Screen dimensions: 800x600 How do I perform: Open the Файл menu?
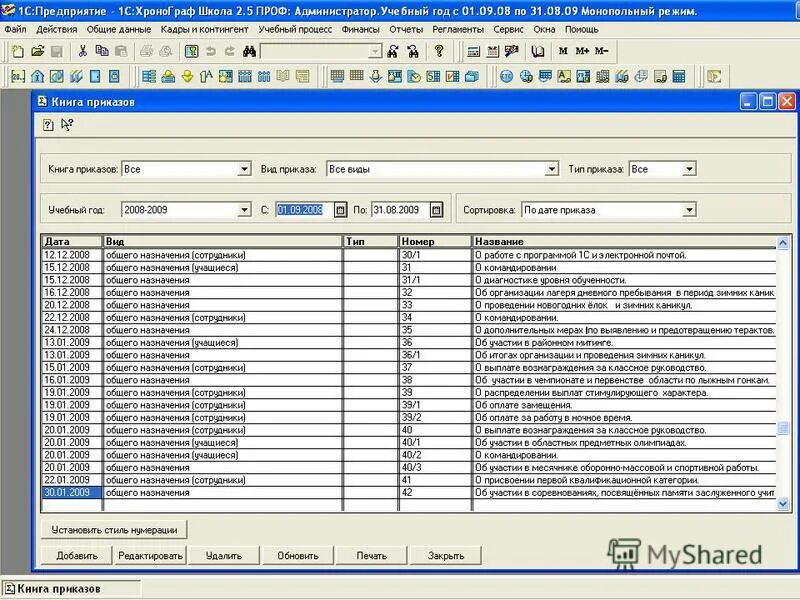pos(15,29)
